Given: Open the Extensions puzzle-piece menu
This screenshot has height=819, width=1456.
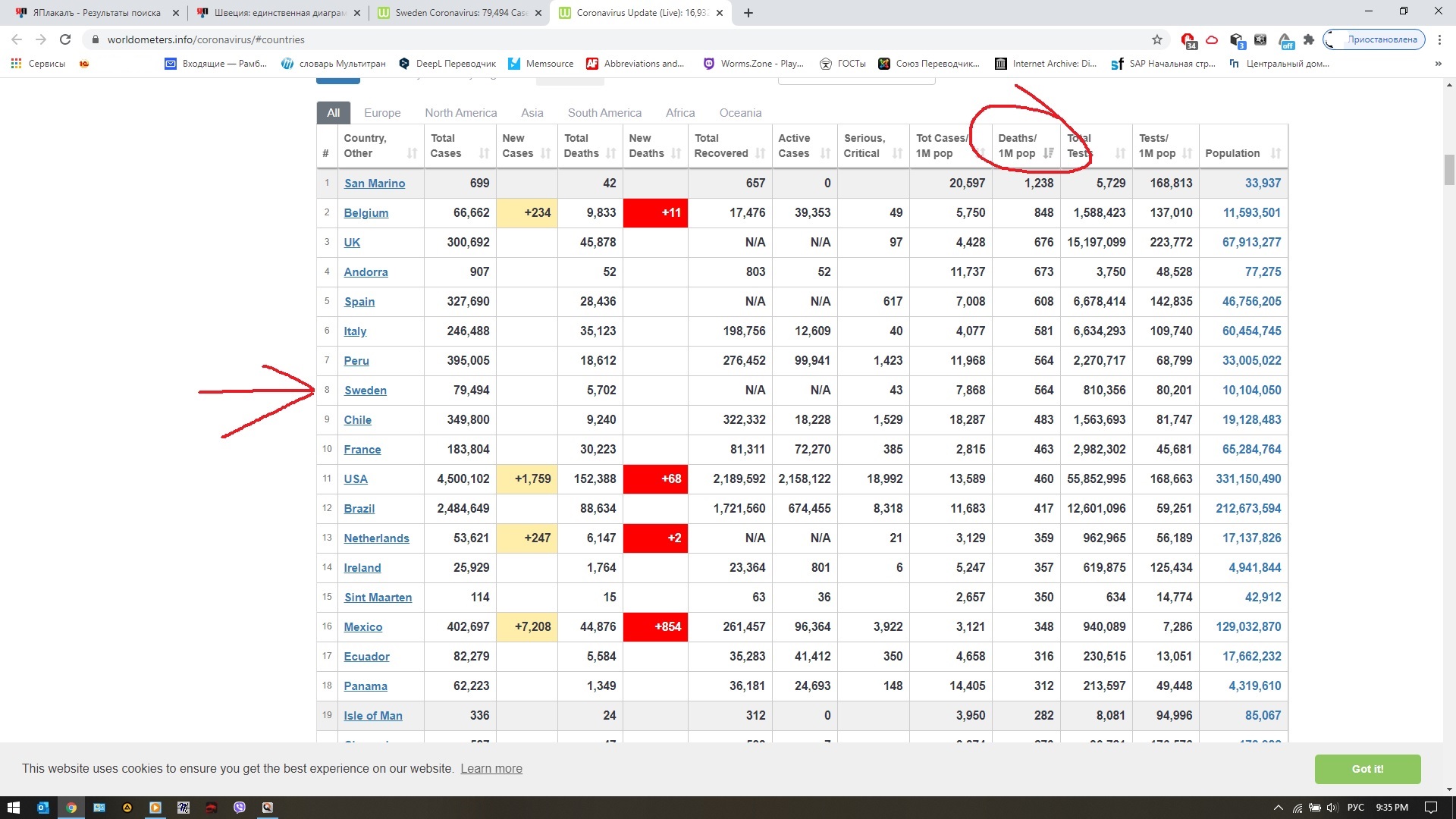Looking at the screenshot, I should tap(1309, 39).
